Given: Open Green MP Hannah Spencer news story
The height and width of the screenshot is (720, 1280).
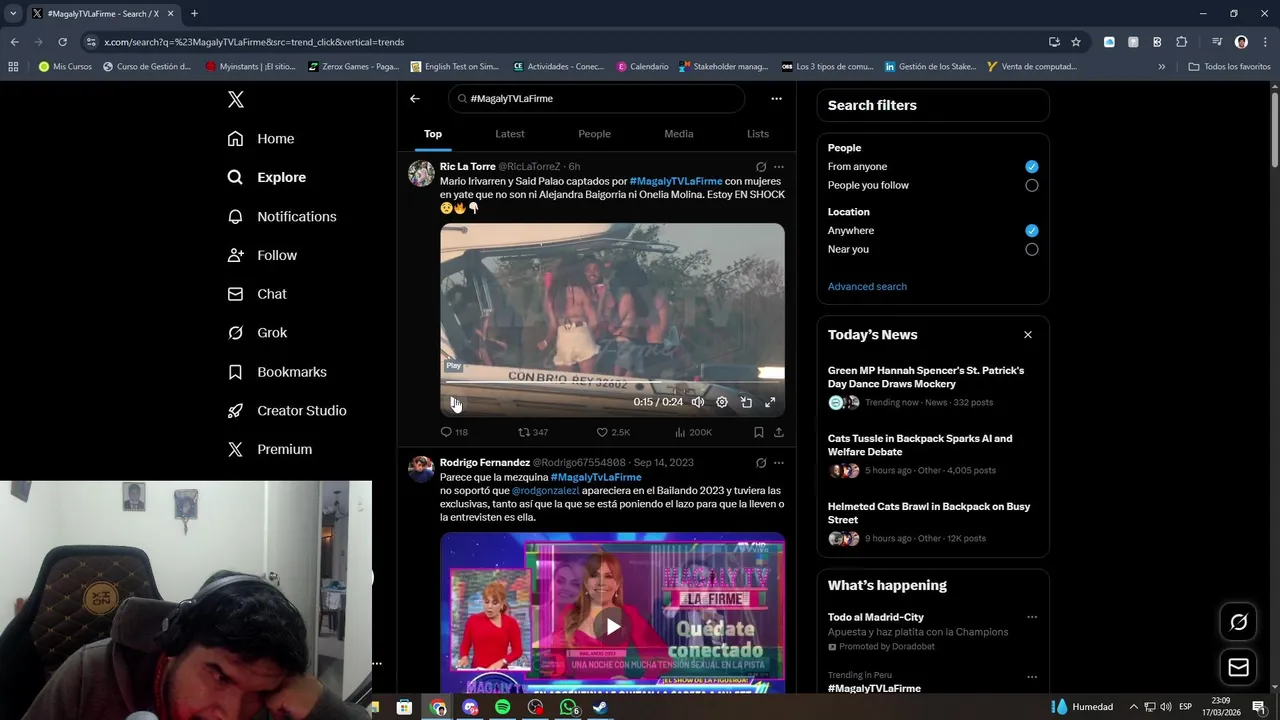Looking at the screenshot, I should (932, 387).
